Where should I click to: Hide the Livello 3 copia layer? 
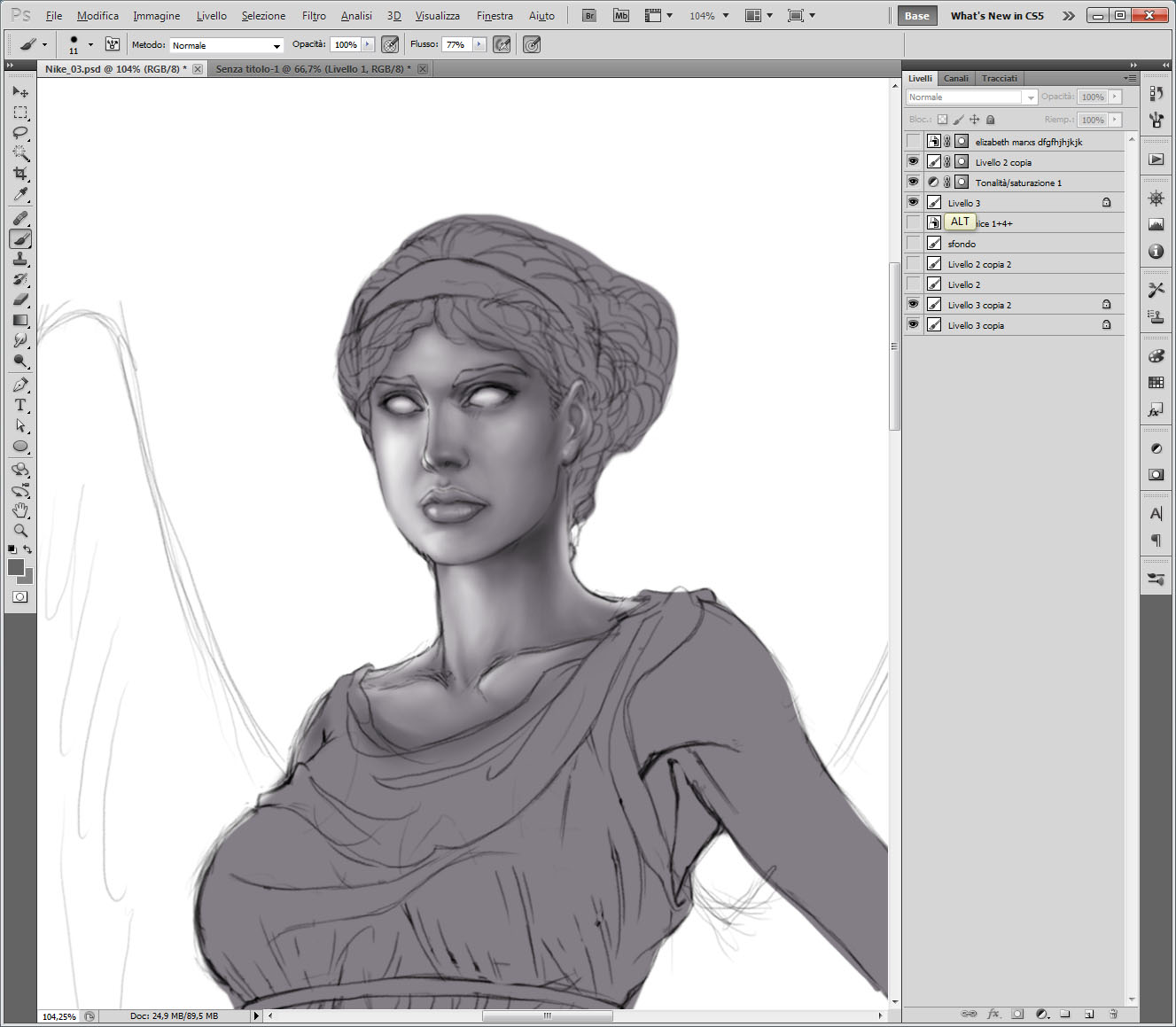tap(913, 324)
